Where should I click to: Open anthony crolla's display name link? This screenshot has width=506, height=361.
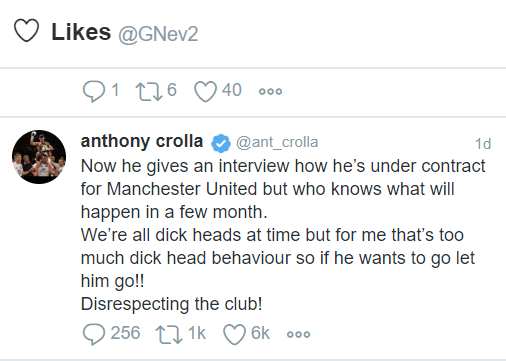(142, 141)
